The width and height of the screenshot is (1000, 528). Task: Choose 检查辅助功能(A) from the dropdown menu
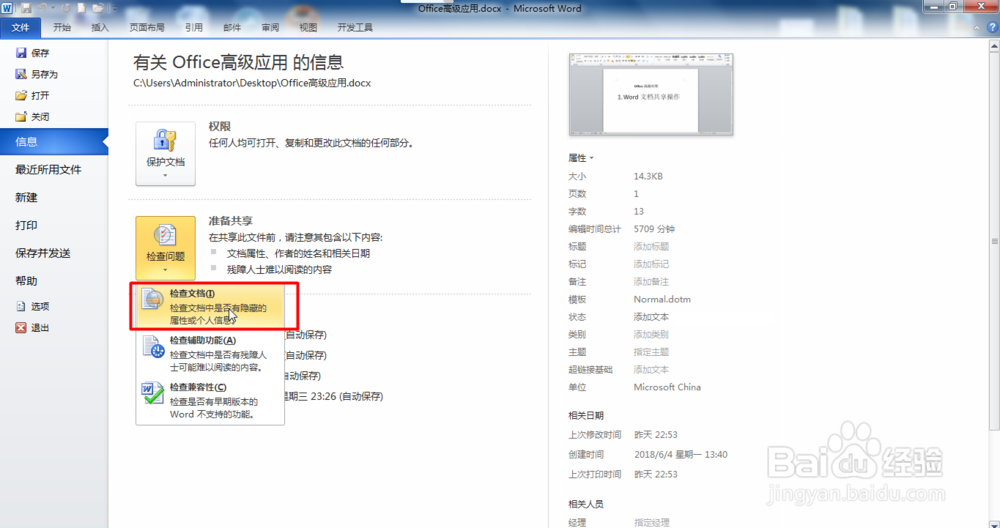(210, 353)
